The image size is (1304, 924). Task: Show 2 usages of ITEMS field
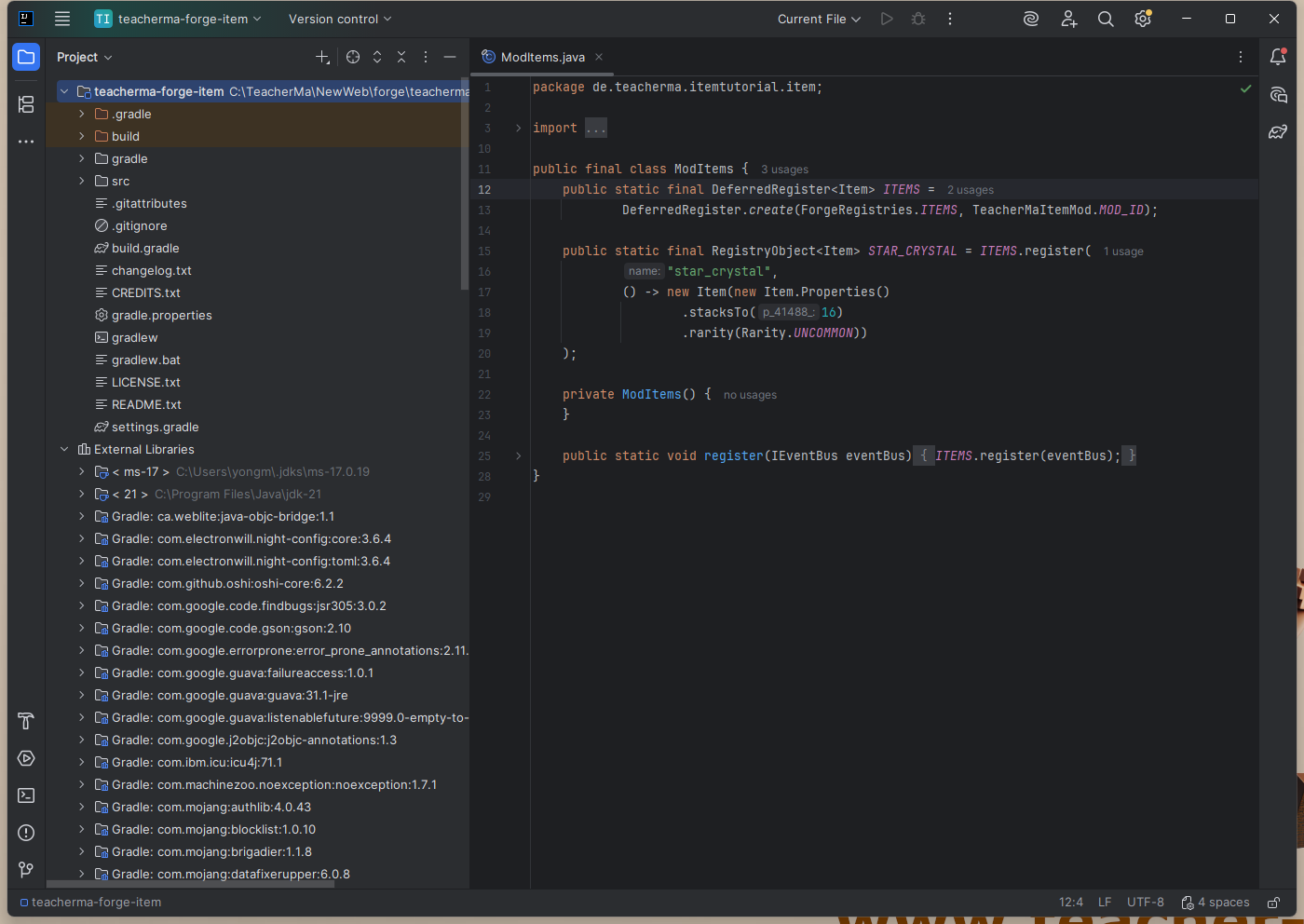[971, 190]
